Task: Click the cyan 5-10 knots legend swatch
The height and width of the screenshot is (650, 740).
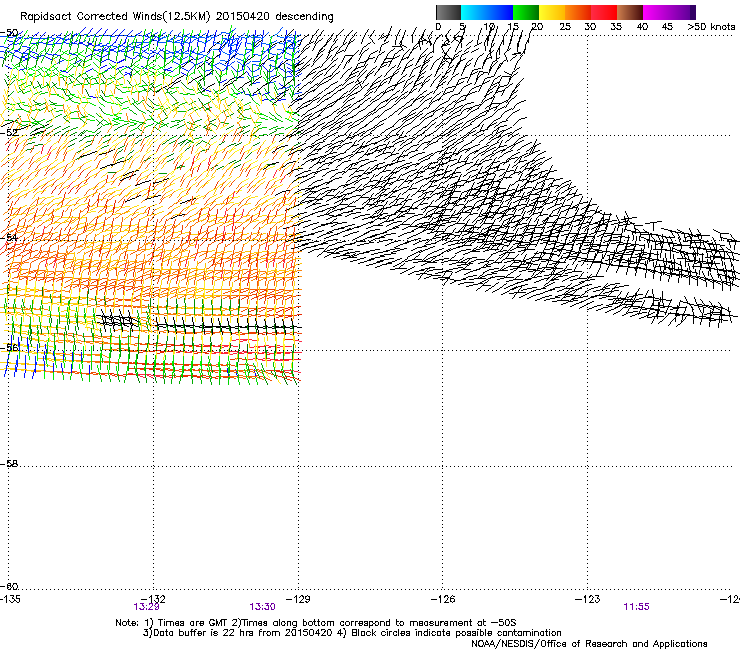Action: click(x=474, y=12)
